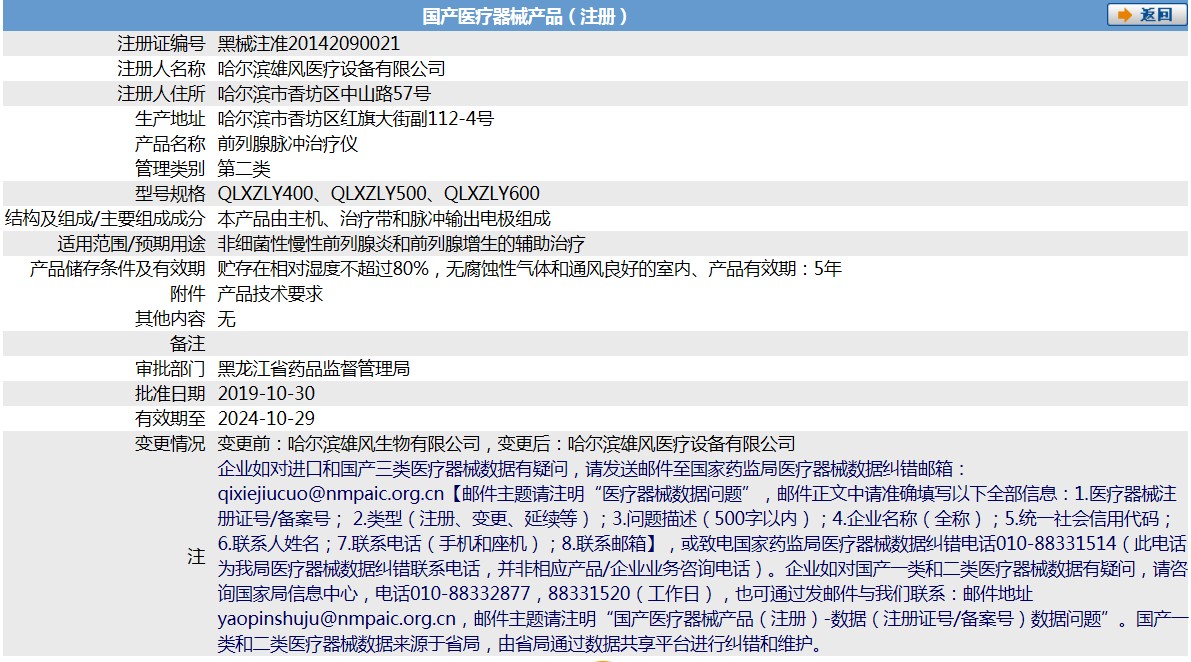Click the orange arrow icon in 返回 button

[x=1125, y=15]
